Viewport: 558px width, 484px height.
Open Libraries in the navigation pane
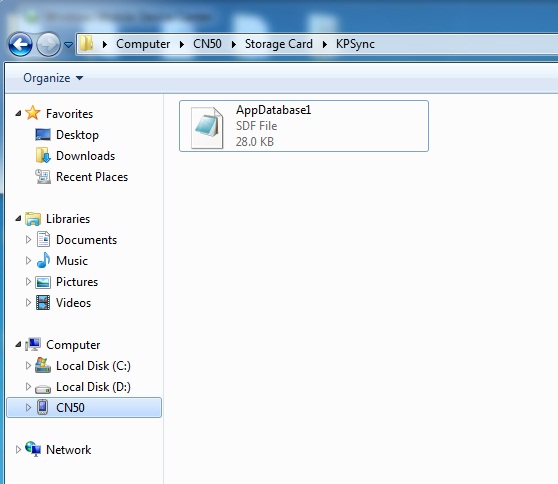[68, 219]
